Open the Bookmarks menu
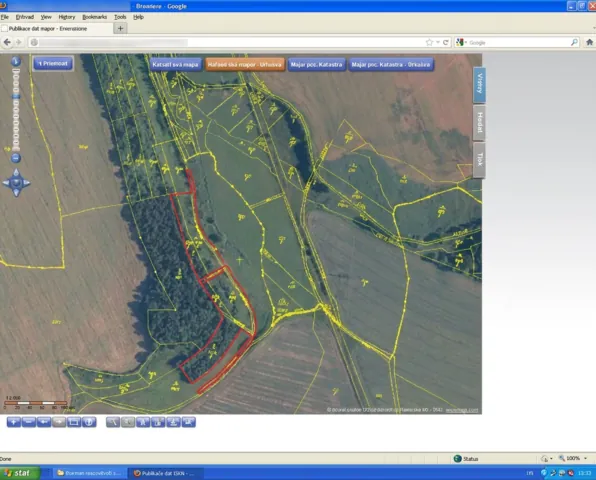The image size is (596, 480). [x=95, y=17]
